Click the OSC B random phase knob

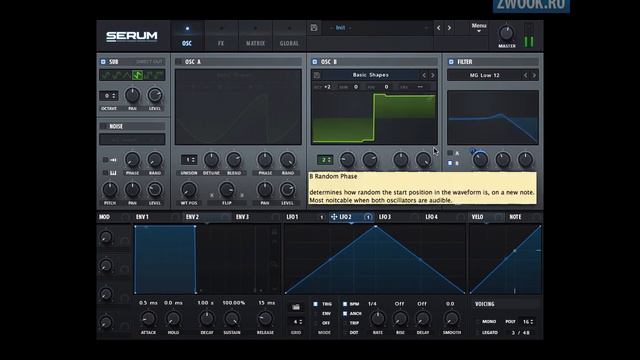tap(423, 160)
